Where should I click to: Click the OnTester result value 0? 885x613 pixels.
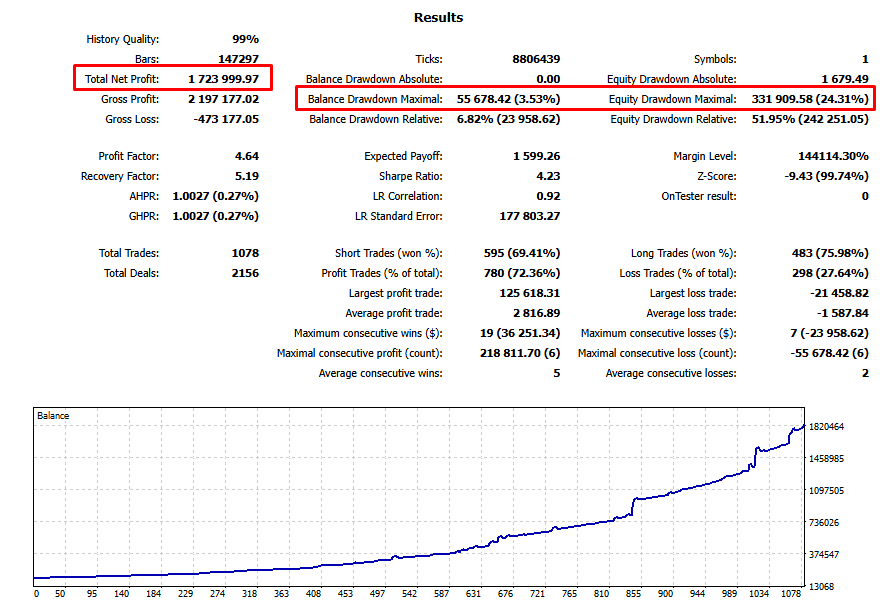tap(865, 196)
